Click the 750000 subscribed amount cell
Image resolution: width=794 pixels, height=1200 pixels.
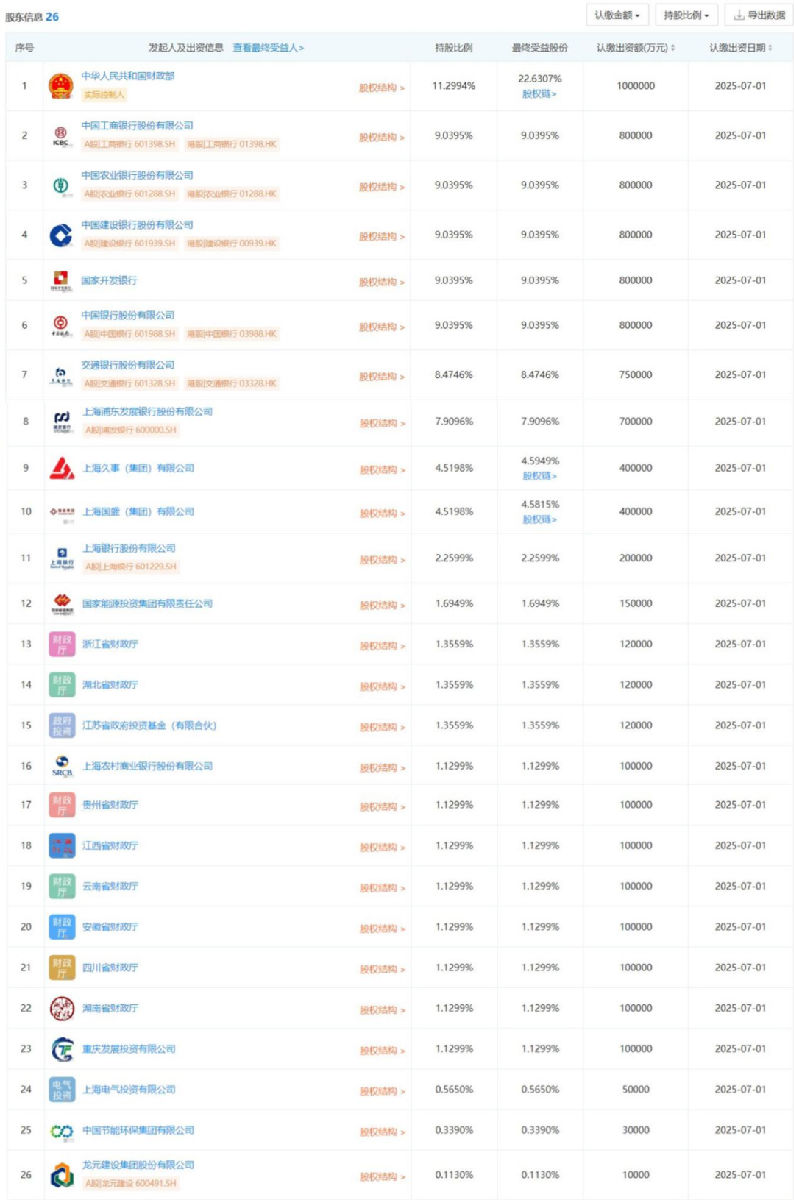point(636,375)
